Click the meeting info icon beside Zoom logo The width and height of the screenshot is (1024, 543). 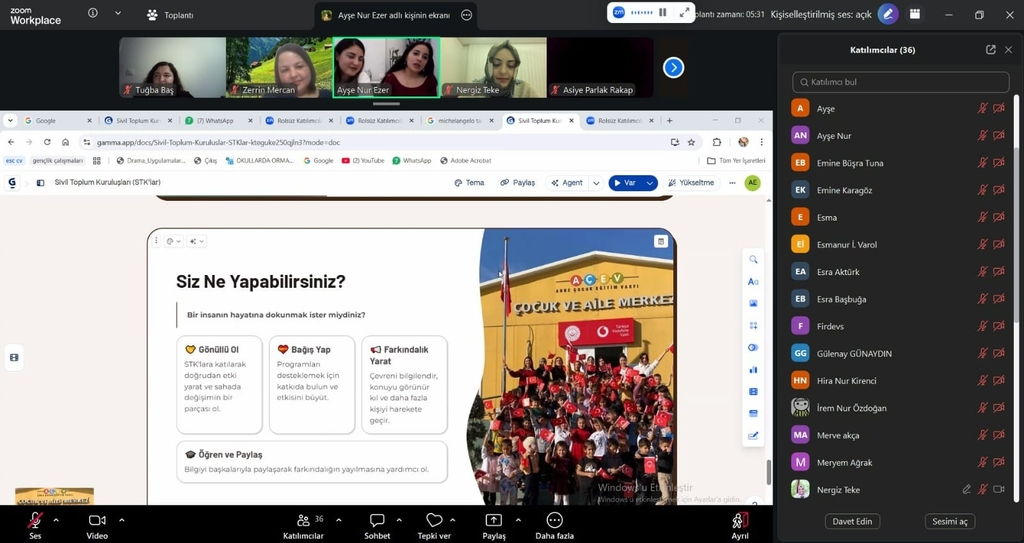click(93, 14)
